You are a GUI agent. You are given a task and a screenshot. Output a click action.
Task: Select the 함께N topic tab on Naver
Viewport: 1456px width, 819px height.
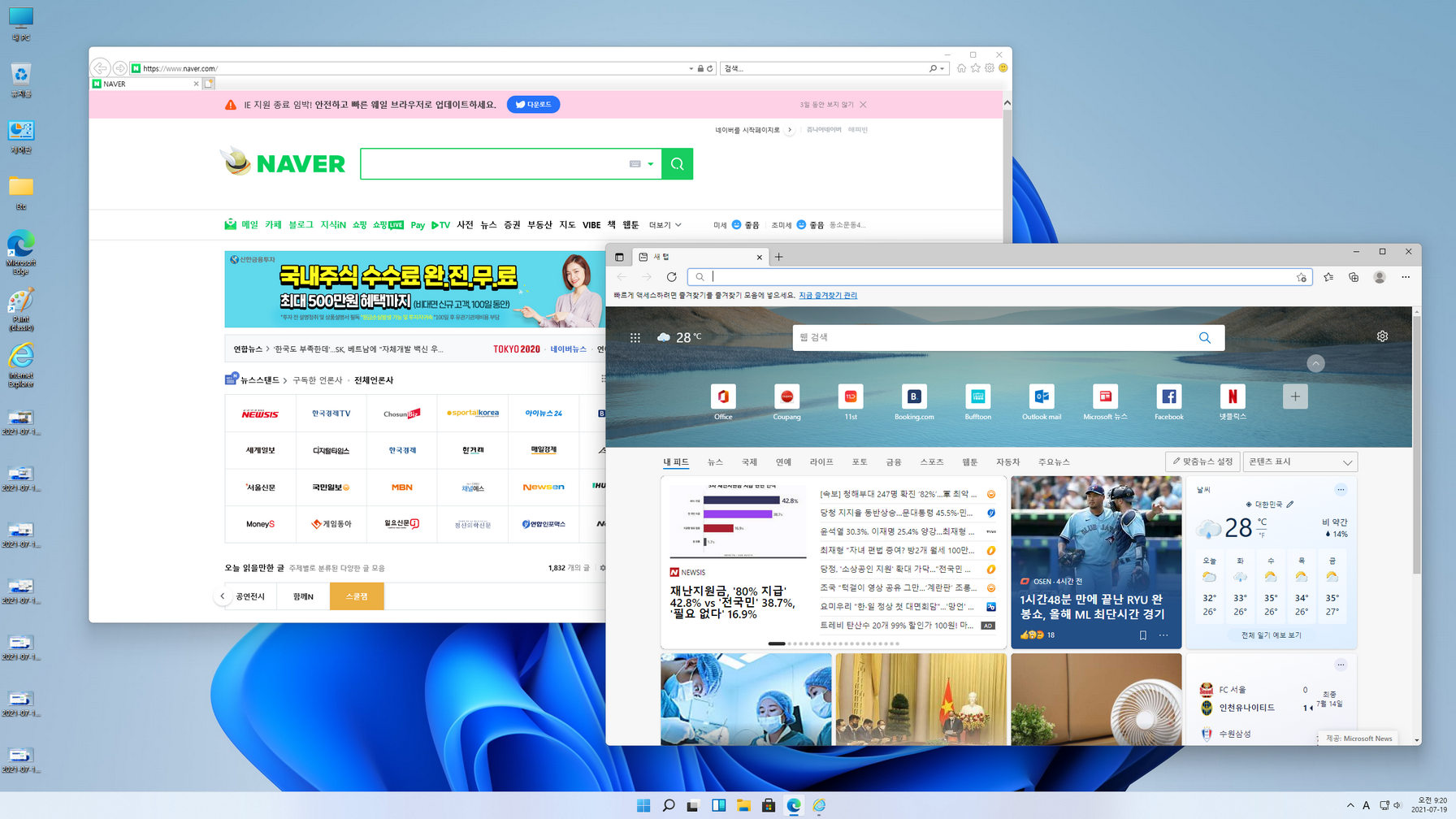tap(303, 596)
